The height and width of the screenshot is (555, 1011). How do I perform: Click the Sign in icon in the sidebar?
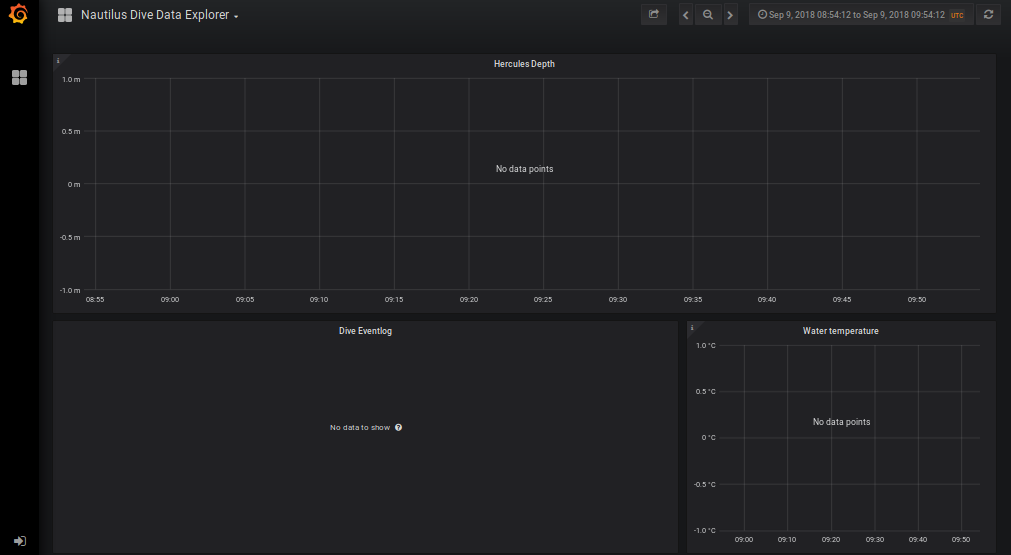point(19,541)
